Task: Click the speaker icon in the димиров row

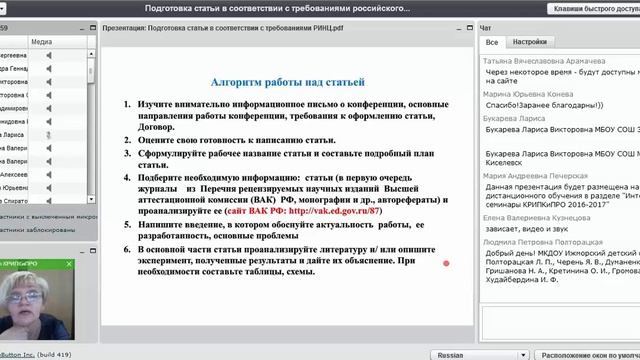Action: [49, 109]
